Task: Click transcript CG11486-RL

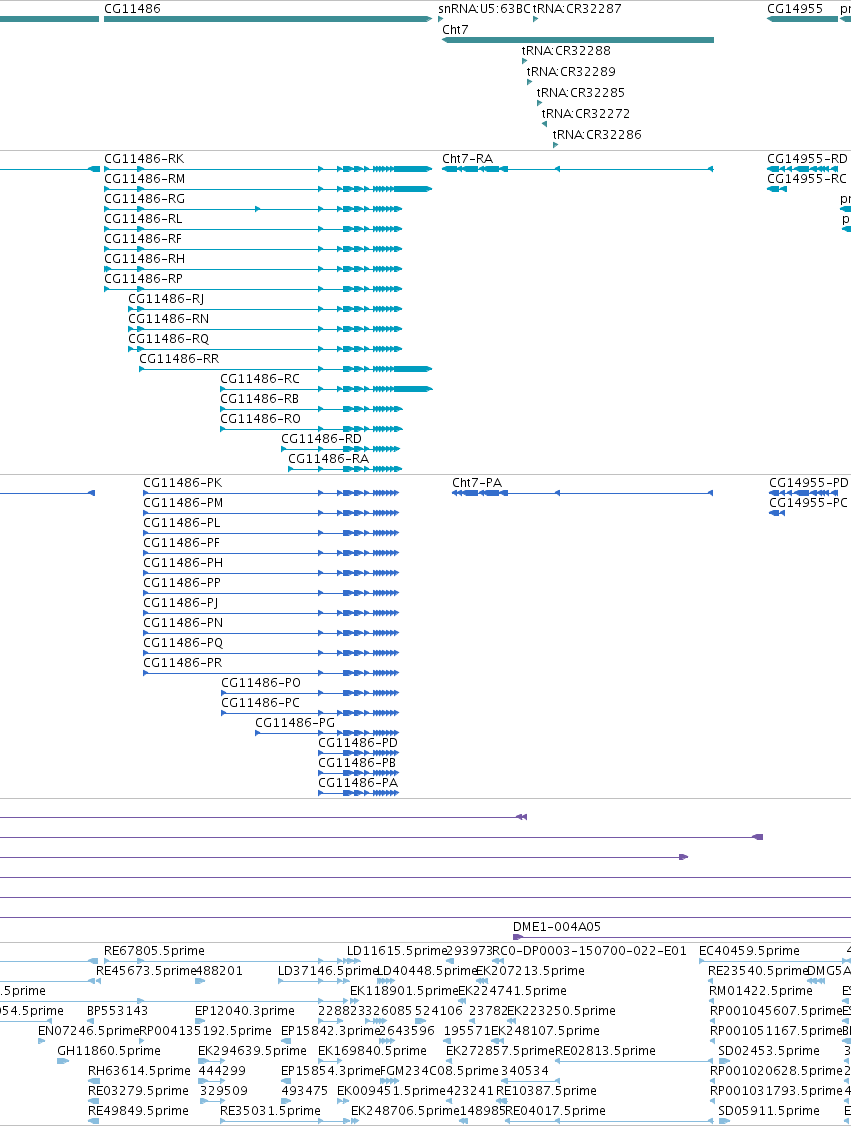Action: click(x=144, y=219)
